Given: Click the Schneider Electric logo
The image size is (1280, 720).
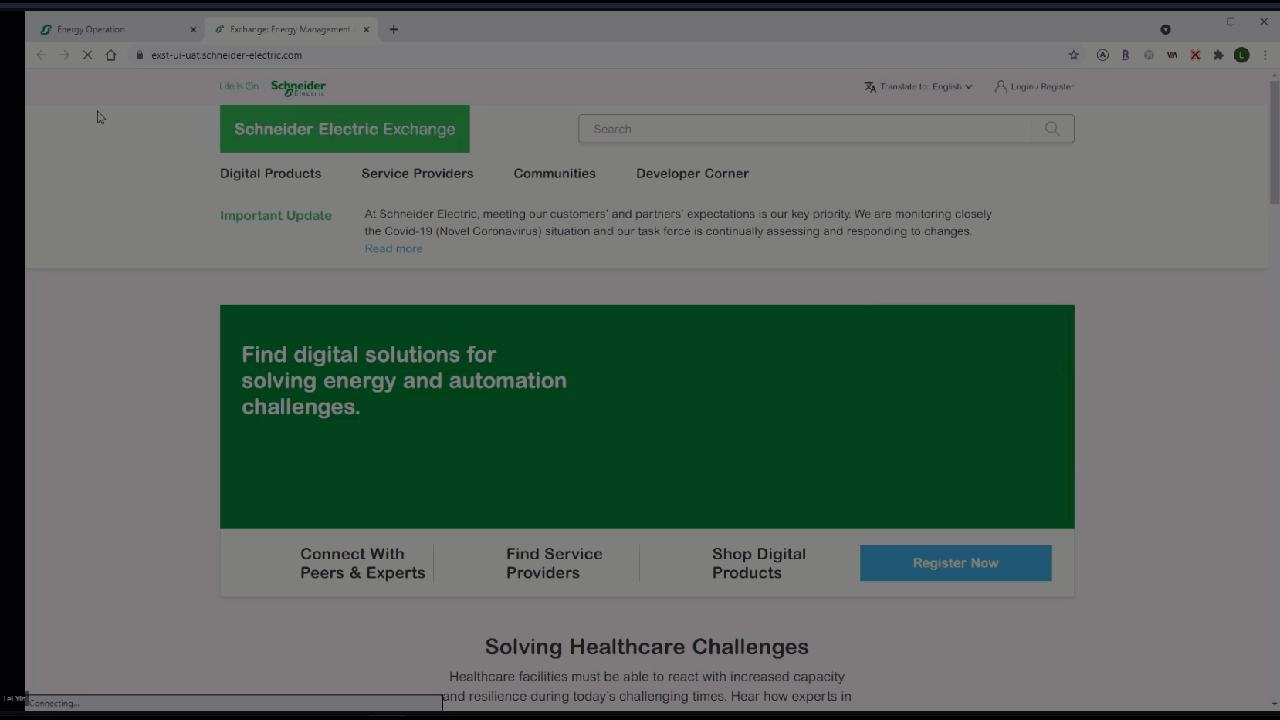Looking at the screenshot, I should tap(298, 87).
